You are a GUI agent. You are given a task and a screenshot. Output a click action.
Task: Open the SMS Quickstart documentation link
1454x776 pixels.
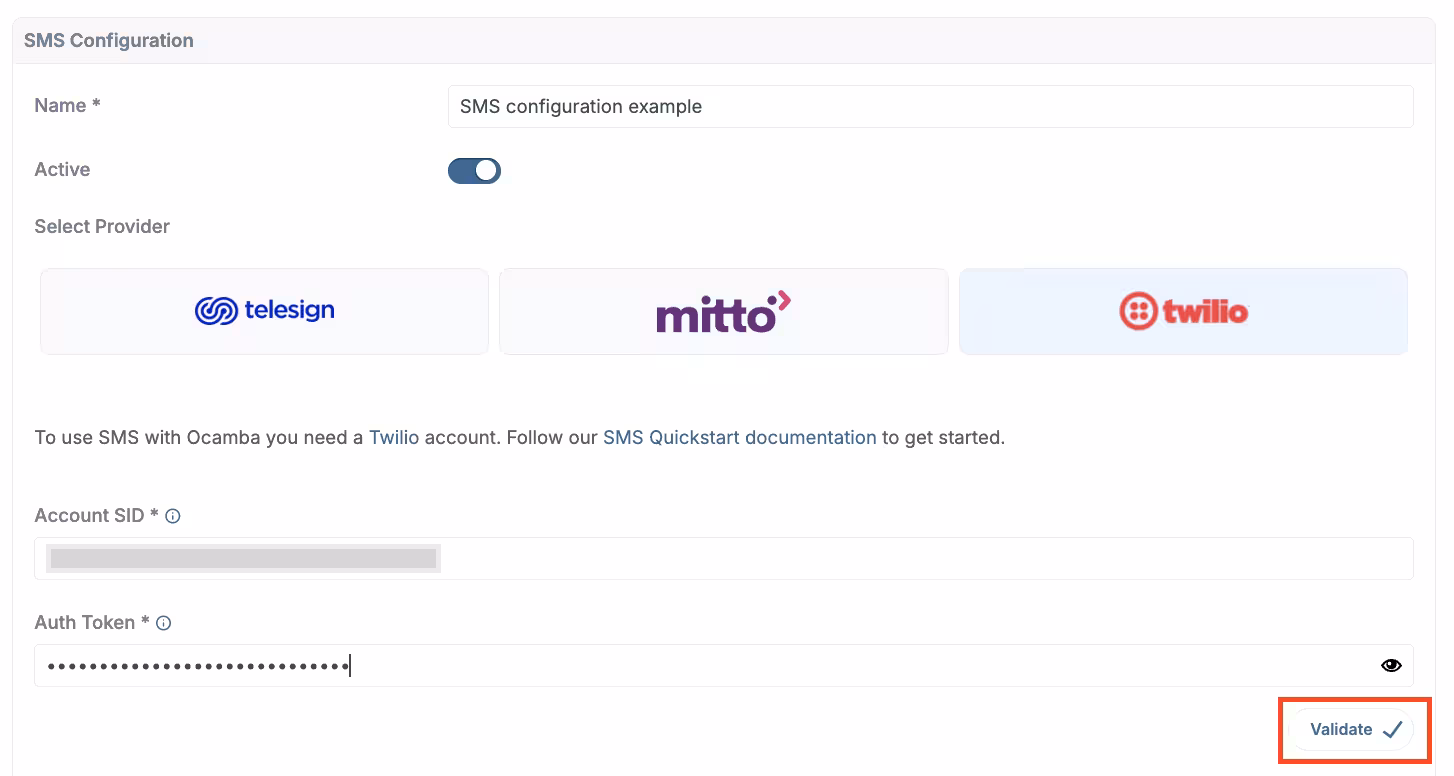click(739, 437)
